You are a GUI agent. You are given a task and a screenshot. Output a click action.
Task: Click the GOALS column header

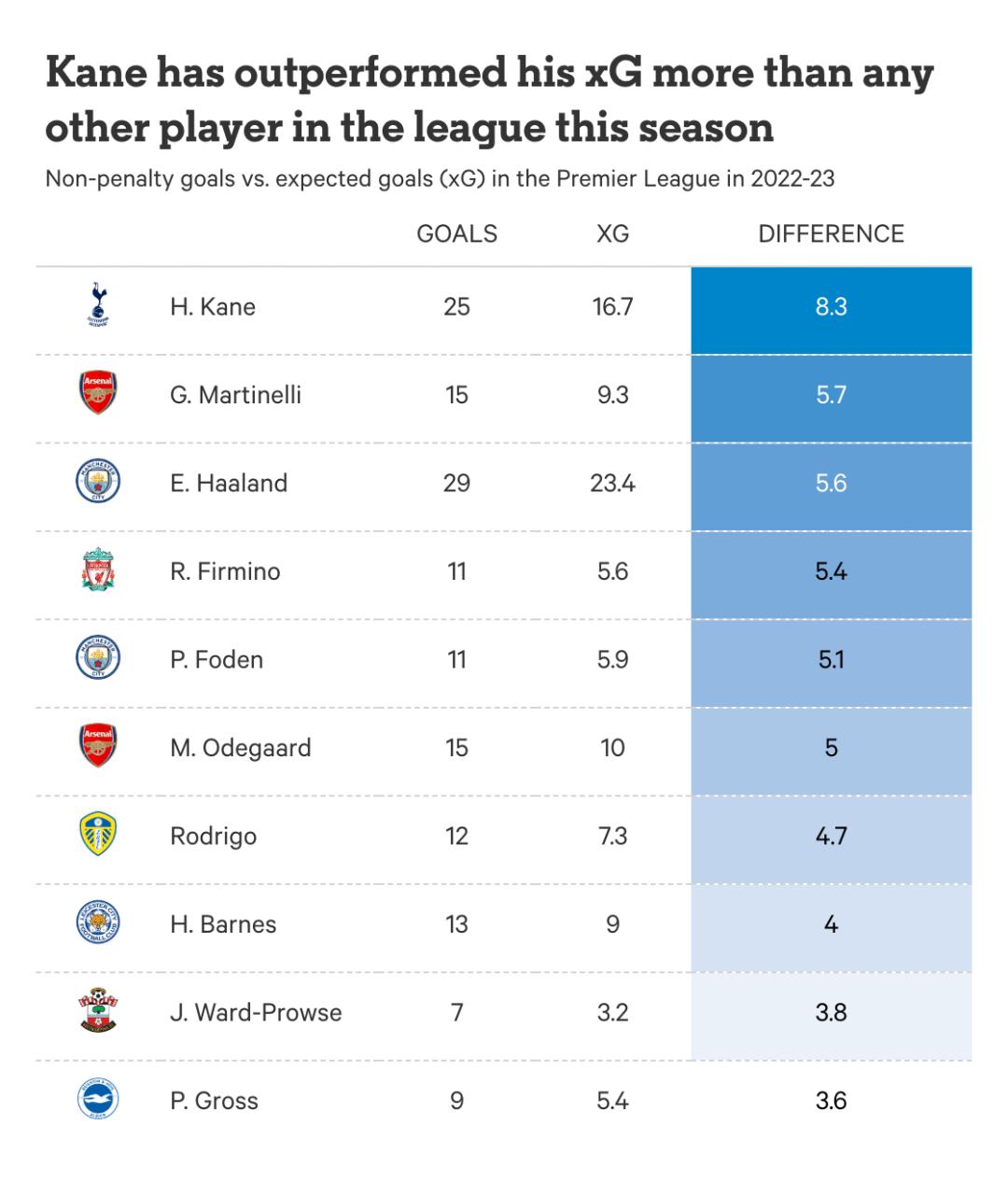point(456,233)
